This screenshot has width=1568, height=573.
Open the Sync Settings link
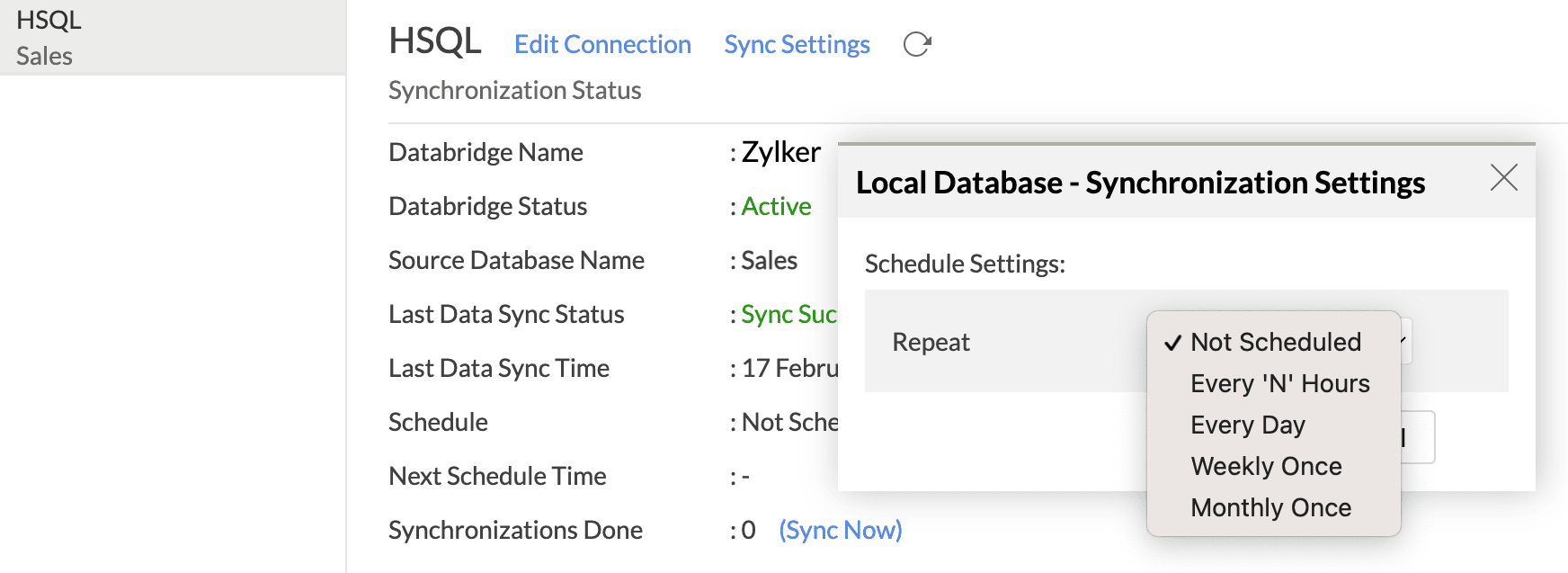[x=797, y=44]
